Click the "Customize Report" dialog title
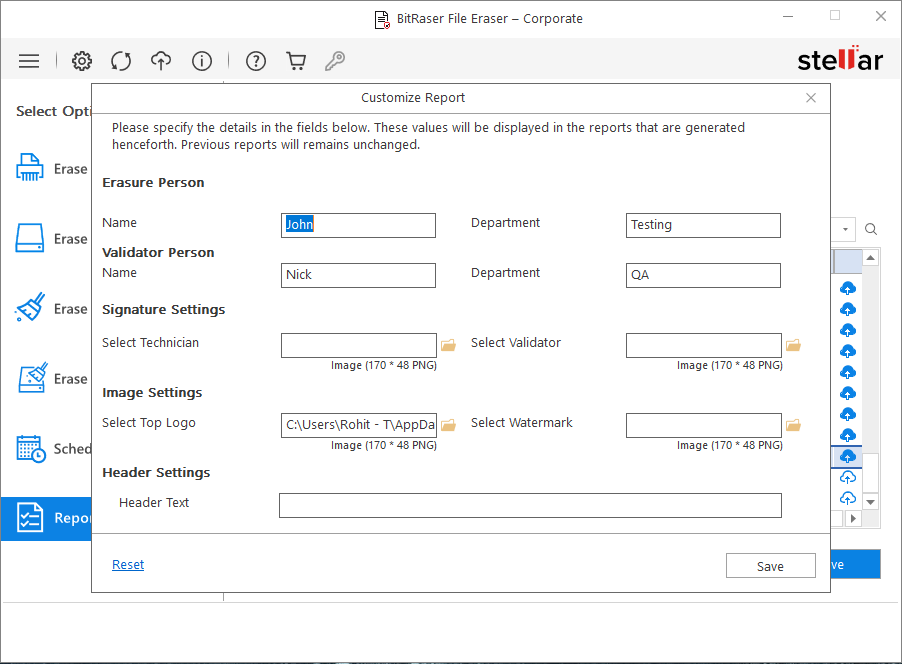This screenshot has height=664, width=902. [413, 98]
